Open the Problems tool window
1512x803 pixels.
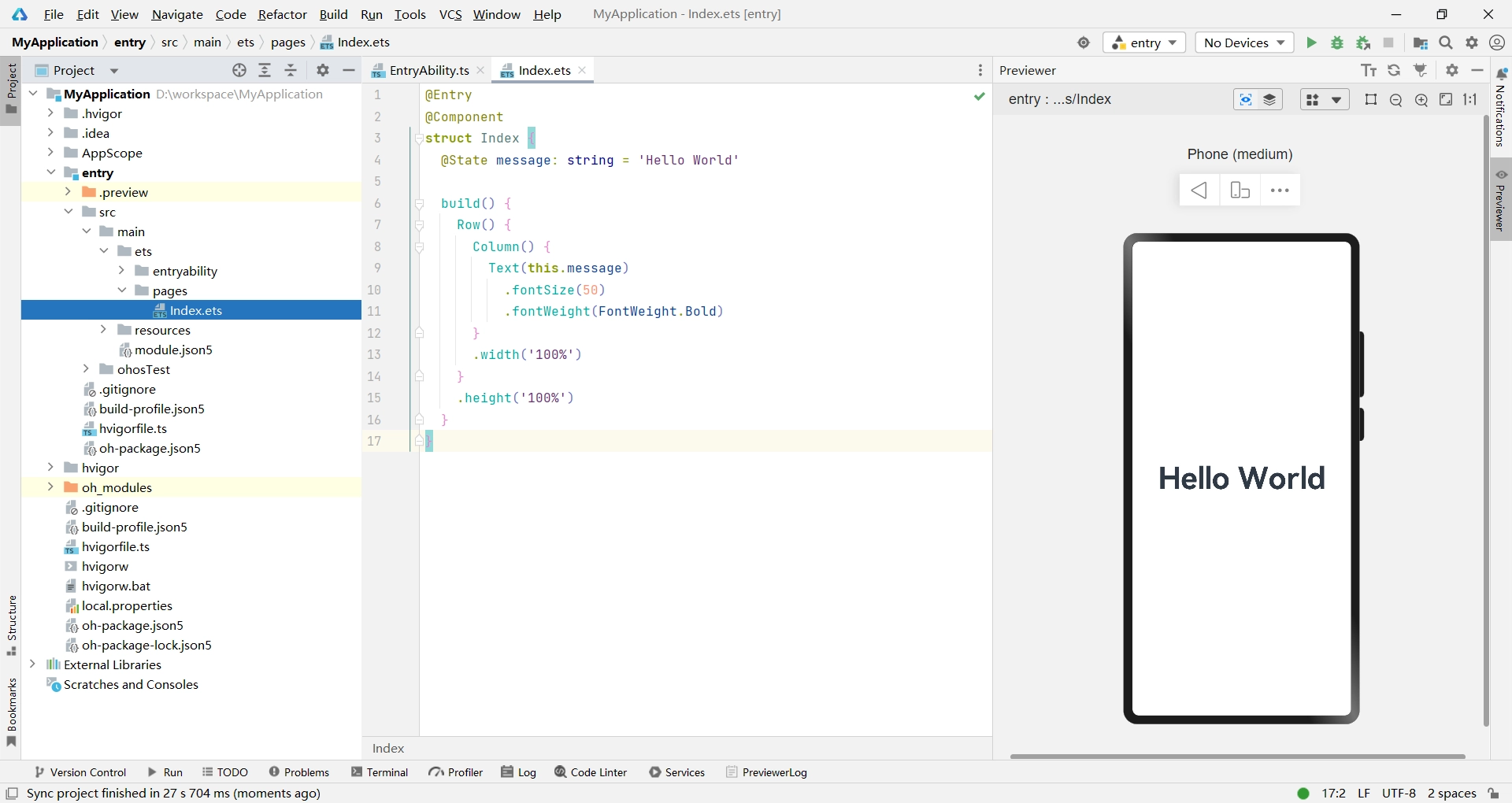(x=299, y=772)
